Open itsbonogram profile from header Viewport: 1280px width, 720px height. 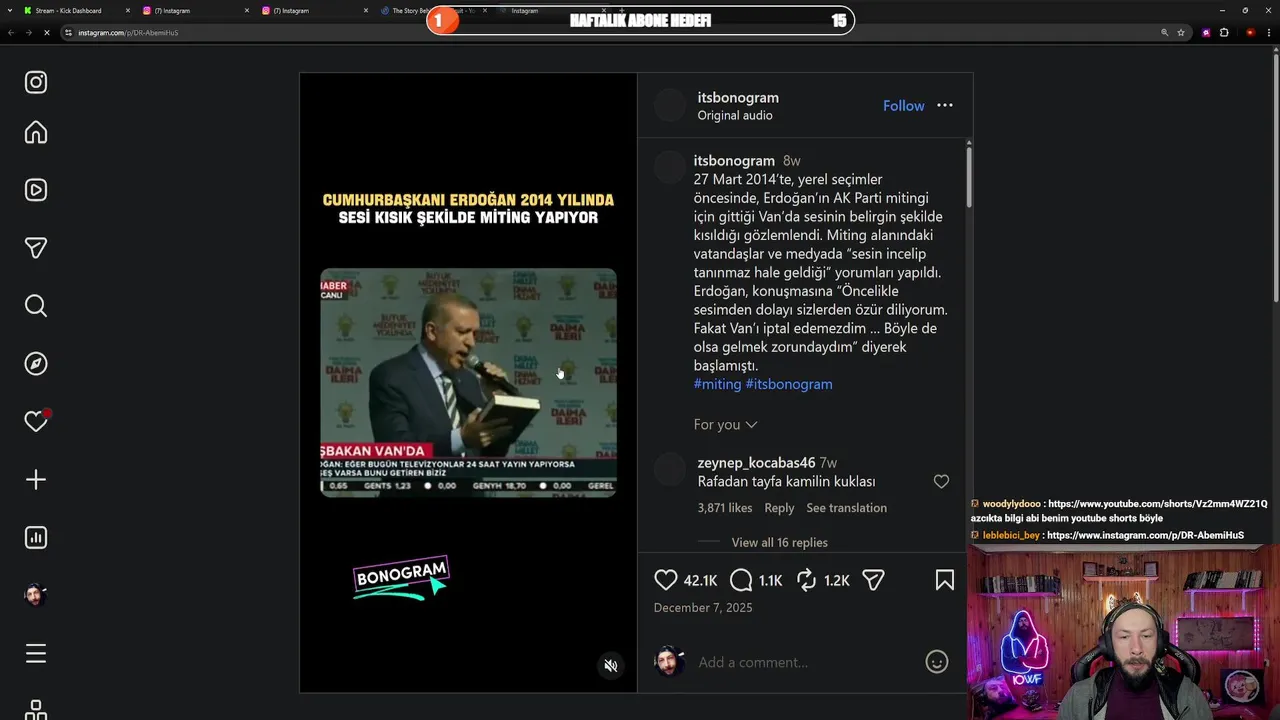(x=738, y=97)
